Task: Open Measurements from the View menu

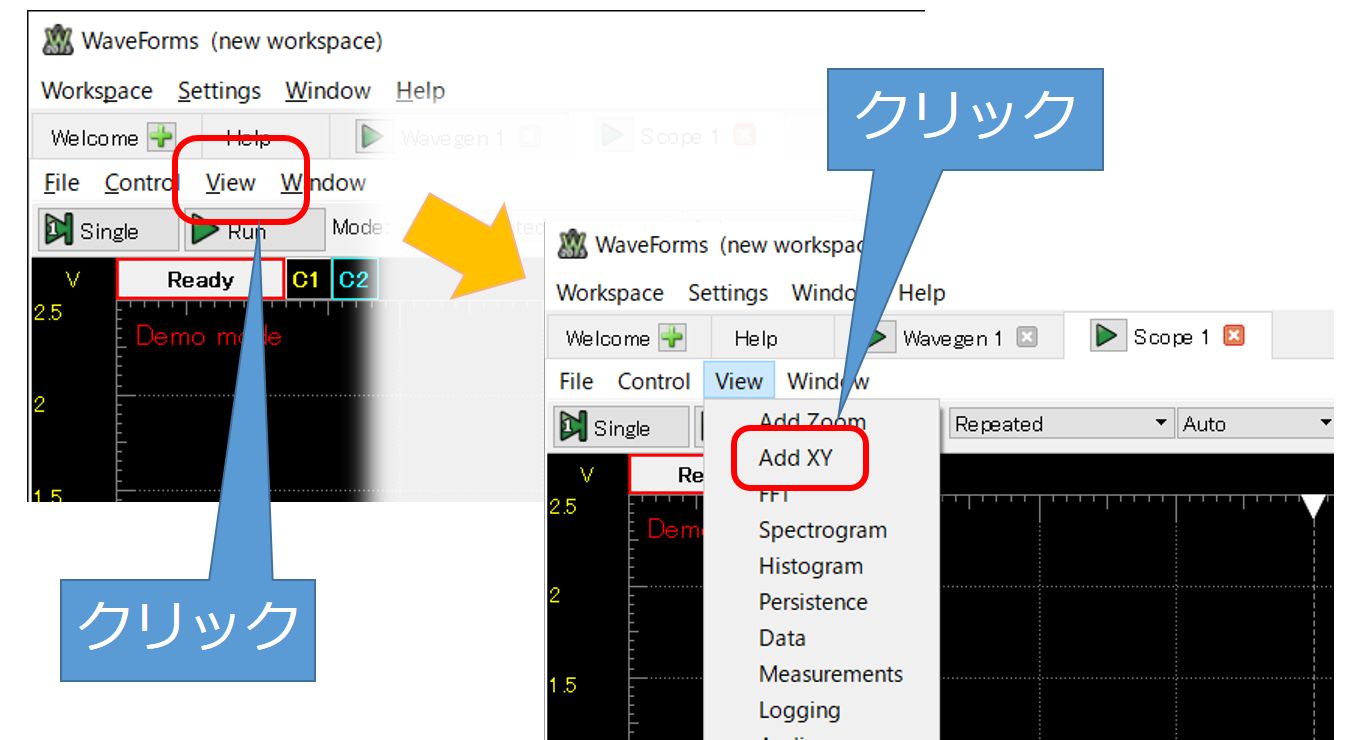Action: 830,674
